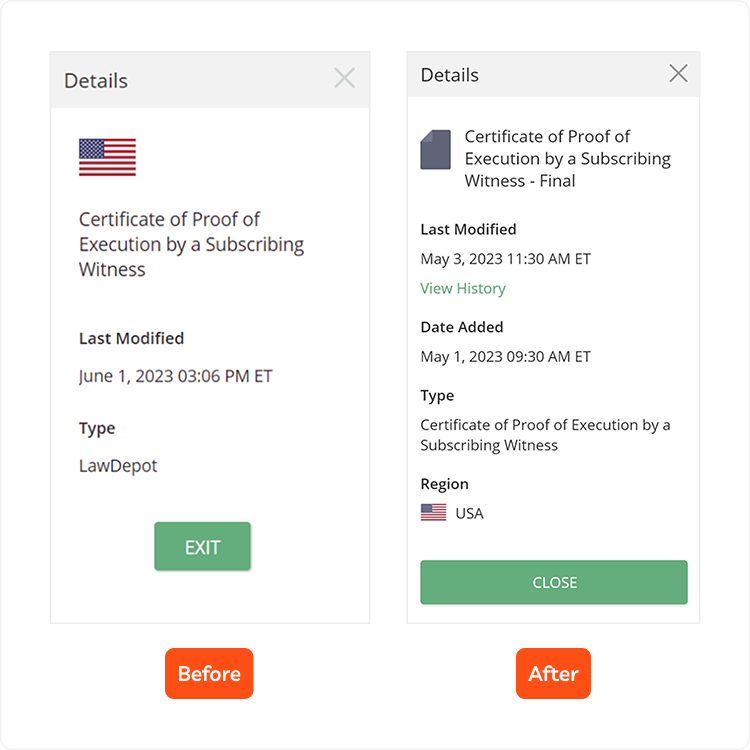Screen dimensions: 750x750
Task: Click the orange Before label
Action: pyautogui.click(x=209, y=673)
